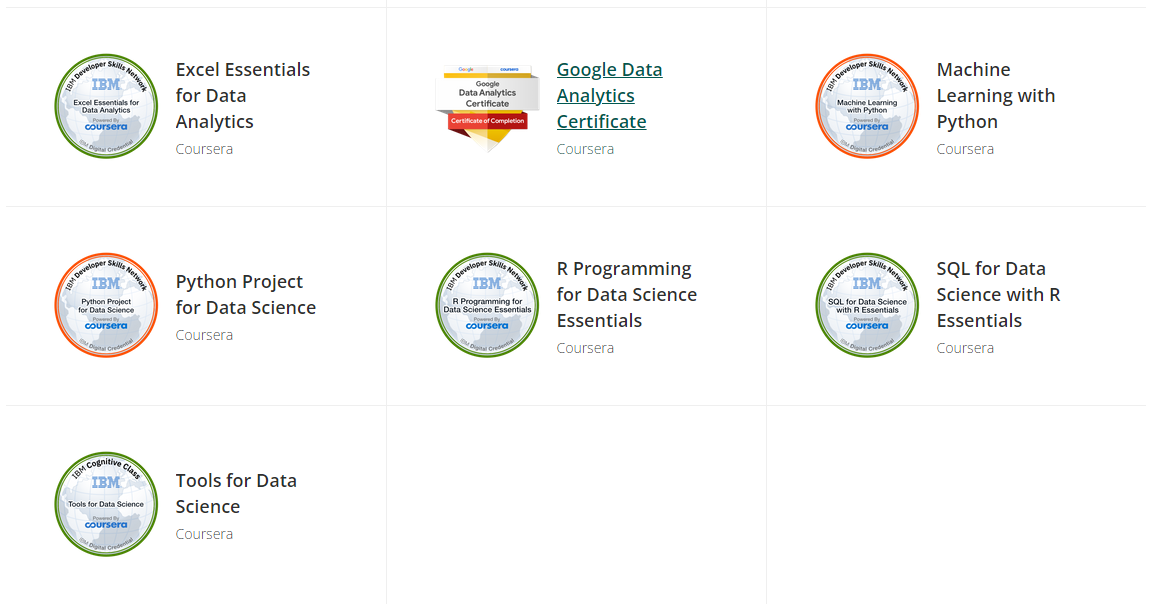Click the Tools for Data Science badge
This screenshot has height=609, width=1150.
click(x=106, y=503)
